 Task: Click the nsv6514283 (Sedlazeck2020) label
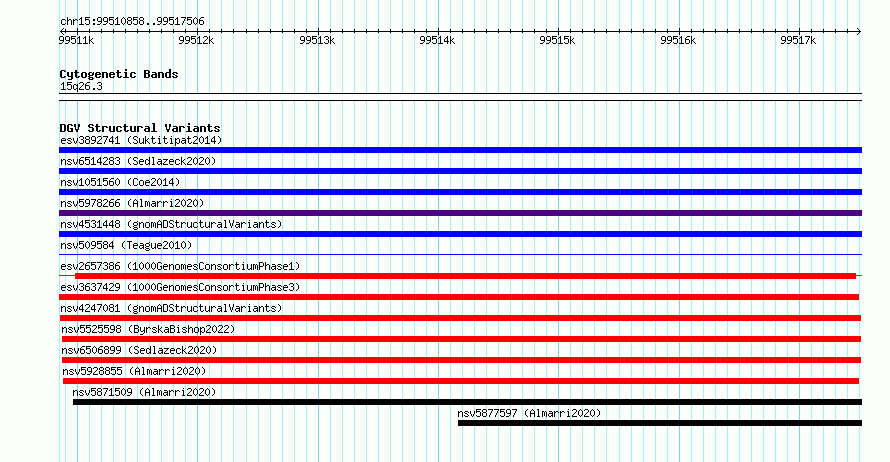pyautogui.click(x=138, y=161)
